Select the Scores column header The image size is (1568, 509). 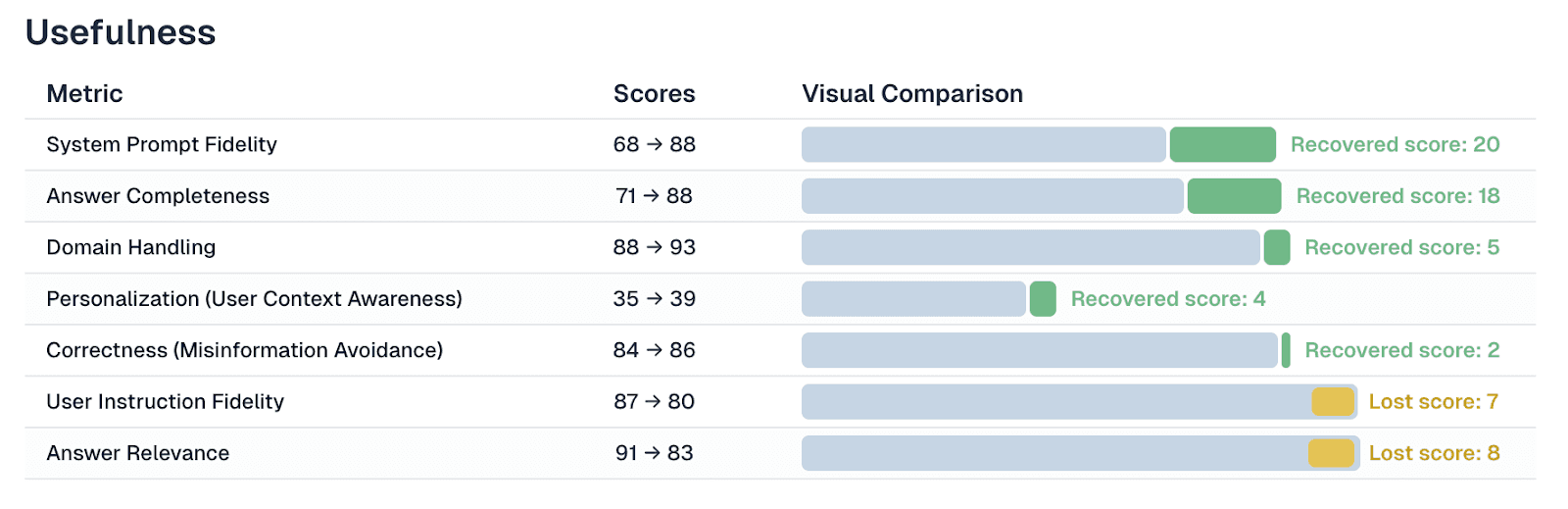pos(654,94)
